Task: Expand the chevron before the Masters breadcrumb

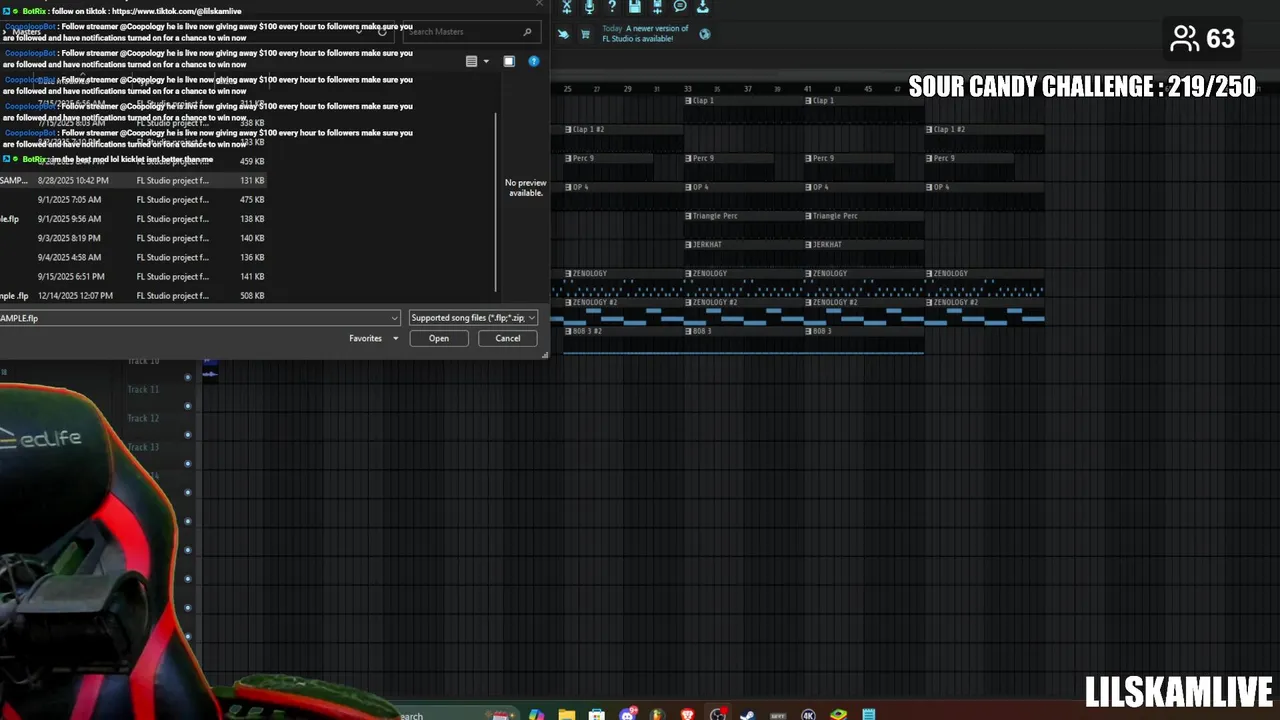Action: (5, 32)
